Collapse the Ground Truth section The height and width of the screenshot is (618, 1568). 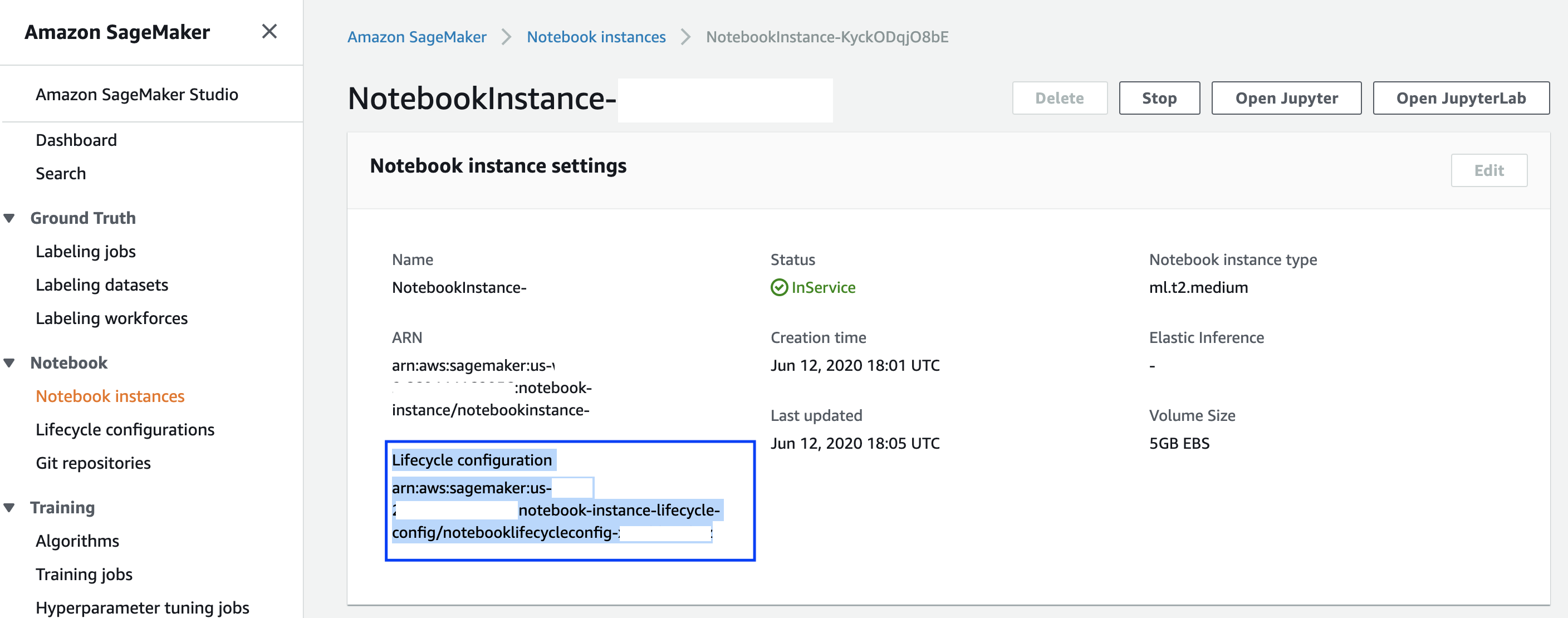click(x=9, y=218)
